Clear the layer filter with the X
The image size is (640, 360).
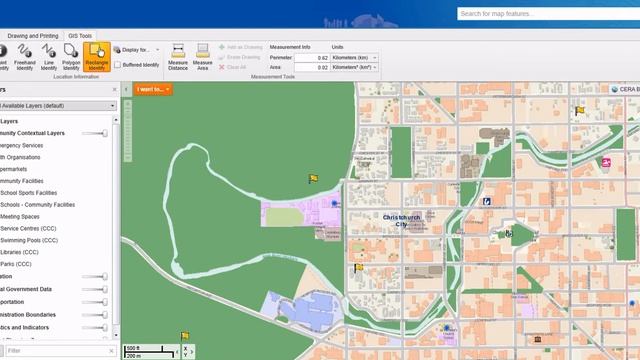click(111, 351)
